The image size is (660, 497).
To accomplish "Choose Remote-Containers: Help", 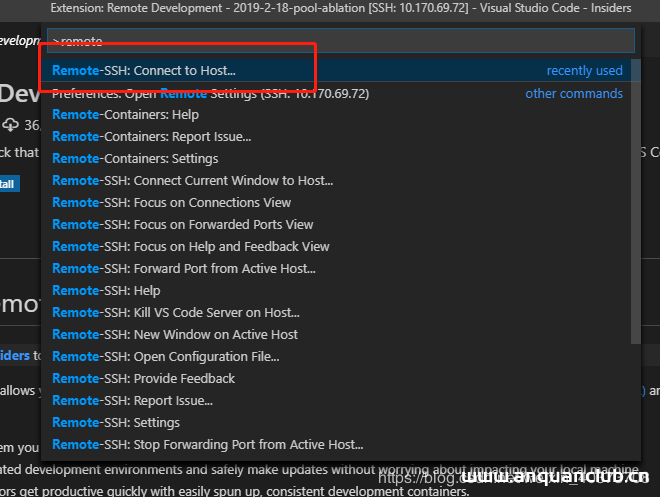I will tap(336, 114).
